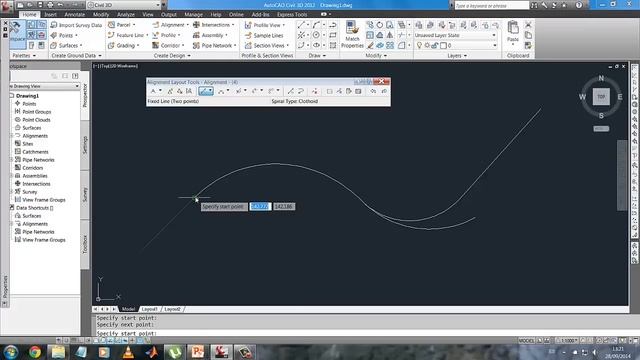The width and height of the screenshot is (640, 360).
Task: Open the Analyze ribbon tab
Action: point(126,14)
